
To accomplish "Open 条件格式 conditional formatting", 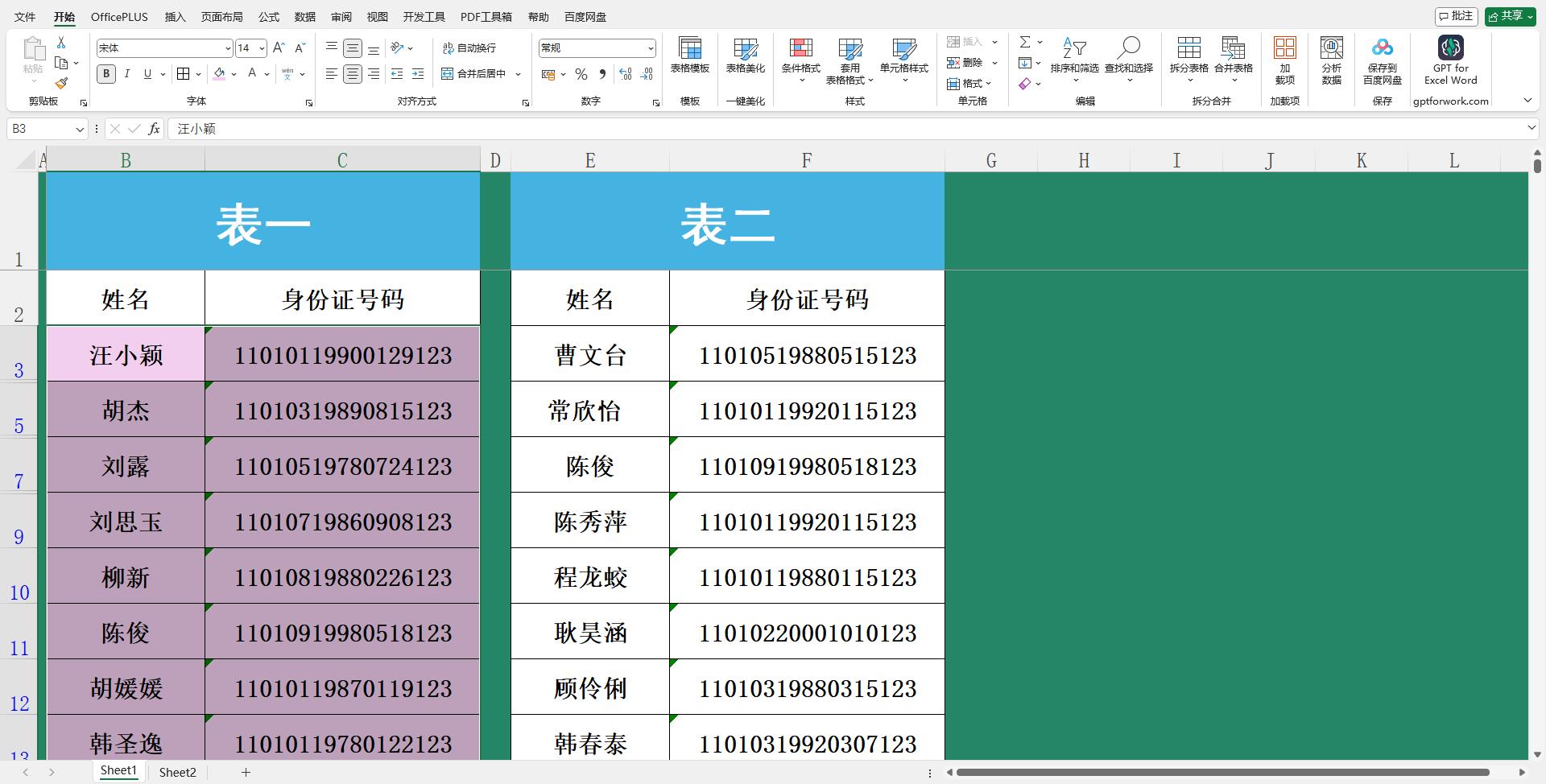I will tap(801, 60).
